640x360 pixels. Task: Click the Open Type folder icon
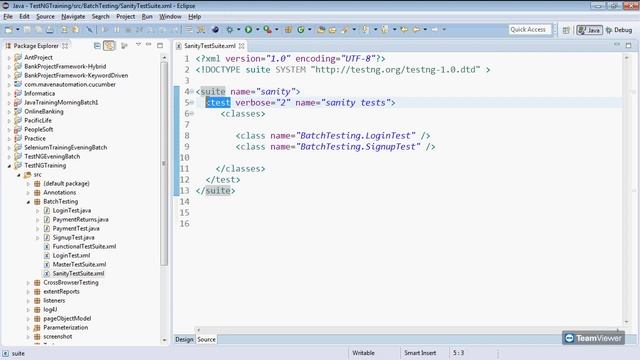(x=321, y=30)
